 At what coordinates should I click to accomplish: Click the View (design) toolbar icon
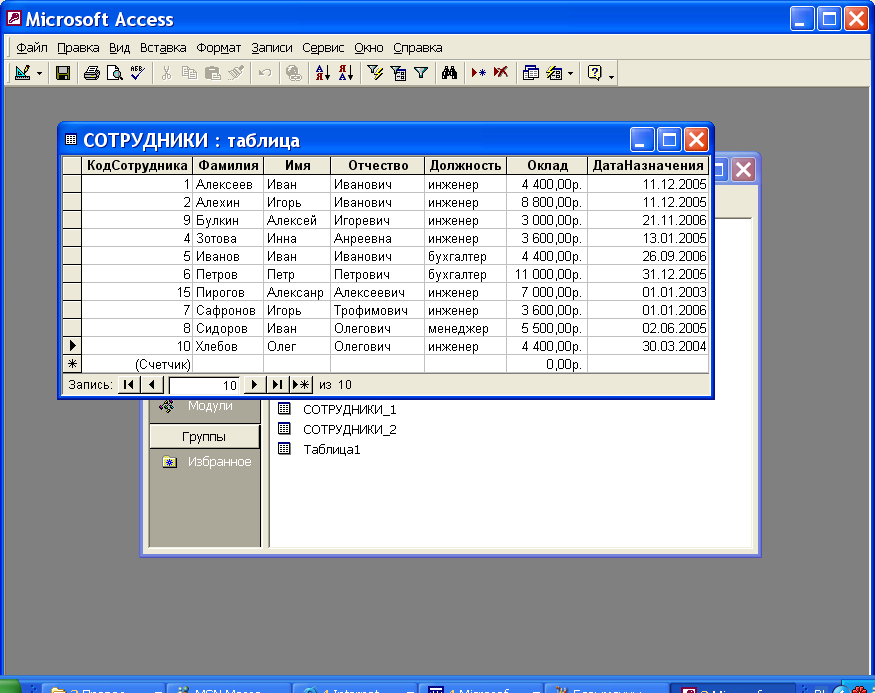pos(22,73)
